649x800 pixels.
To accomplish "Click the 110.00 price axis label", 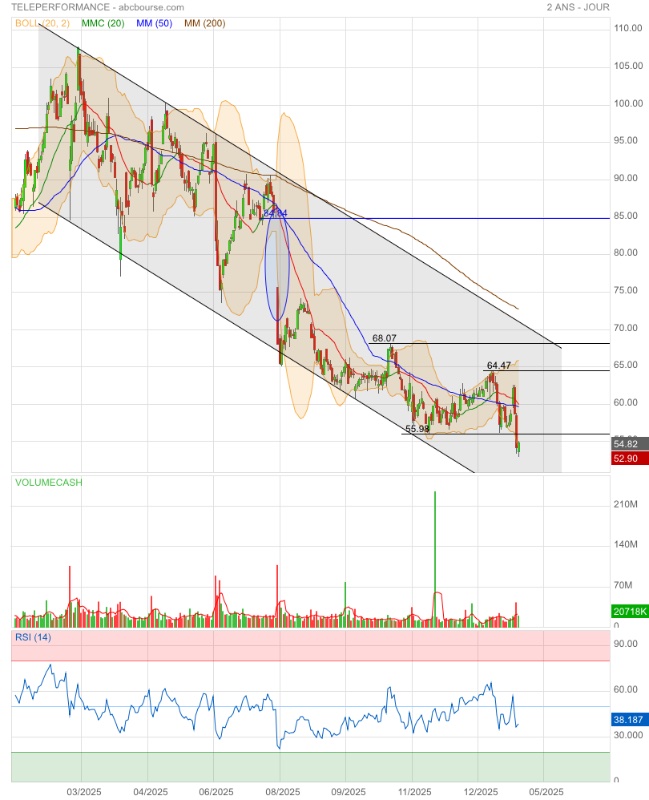I will [x=628, y=28].
